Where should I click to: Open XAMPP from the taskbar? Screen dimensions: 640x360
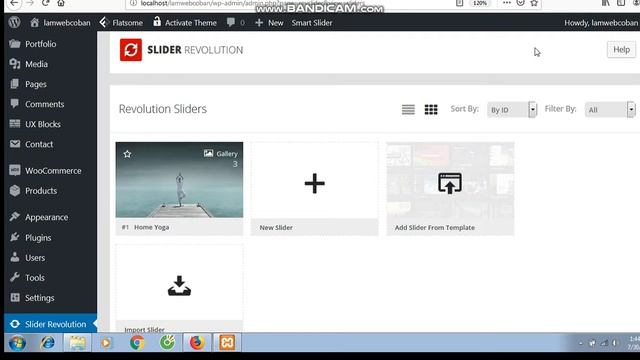coord(227,343)
